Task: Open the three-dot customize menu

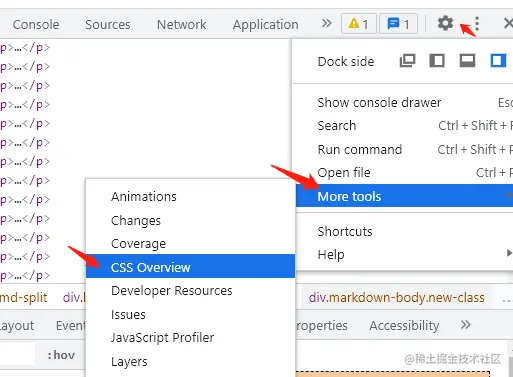Action: pyautogui.click(x=477, y=24)
